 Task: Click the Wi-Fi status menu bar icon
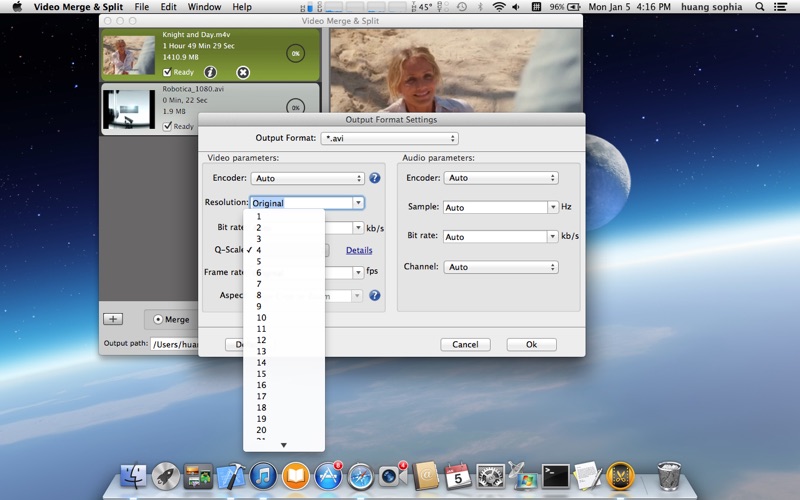pos(498,7)
